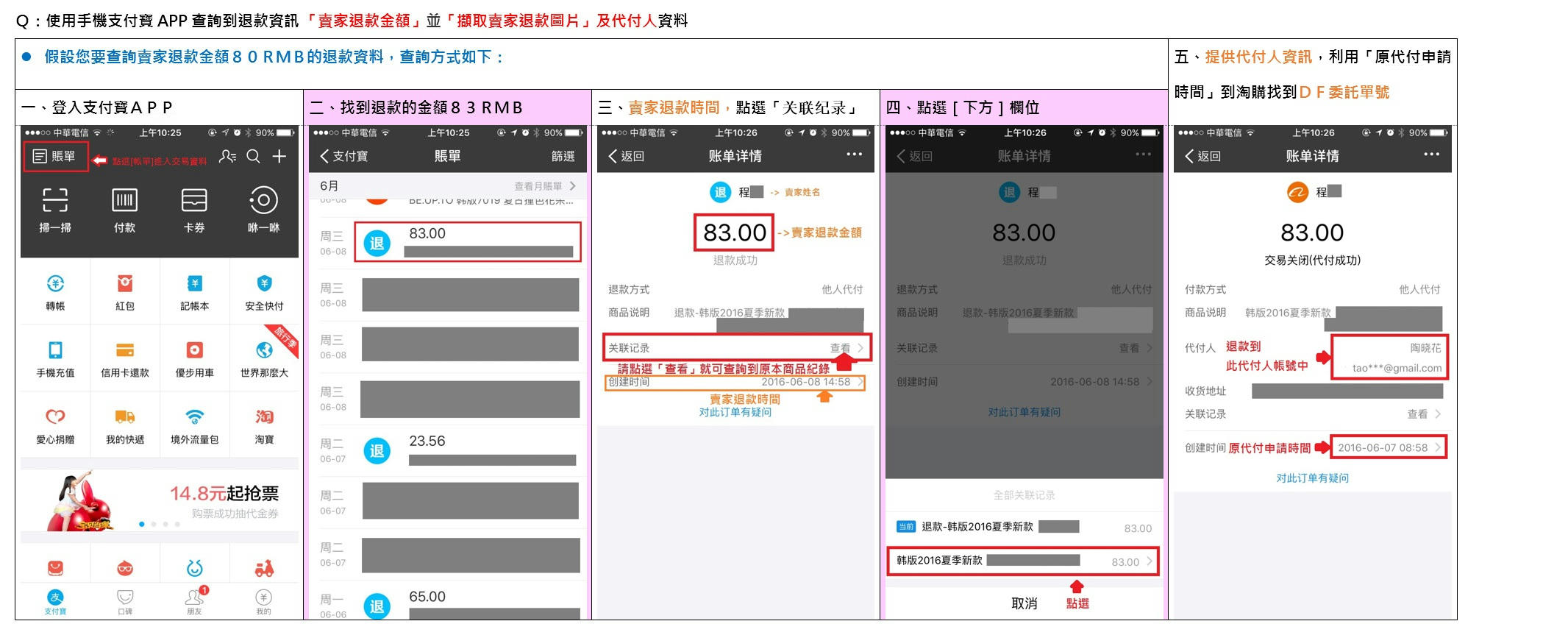
Task: Open the contacts icon in Alipay home header
Action: (227, 156)
